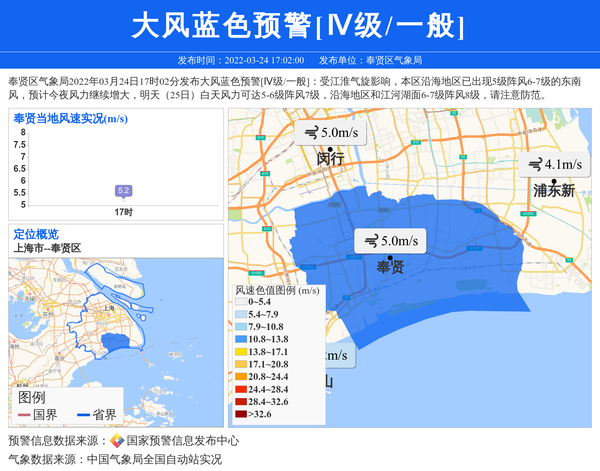The image size is (600, 471).
Task: Click the 风速色值图例 (m/s) legend title
Action: coord(277,291)
